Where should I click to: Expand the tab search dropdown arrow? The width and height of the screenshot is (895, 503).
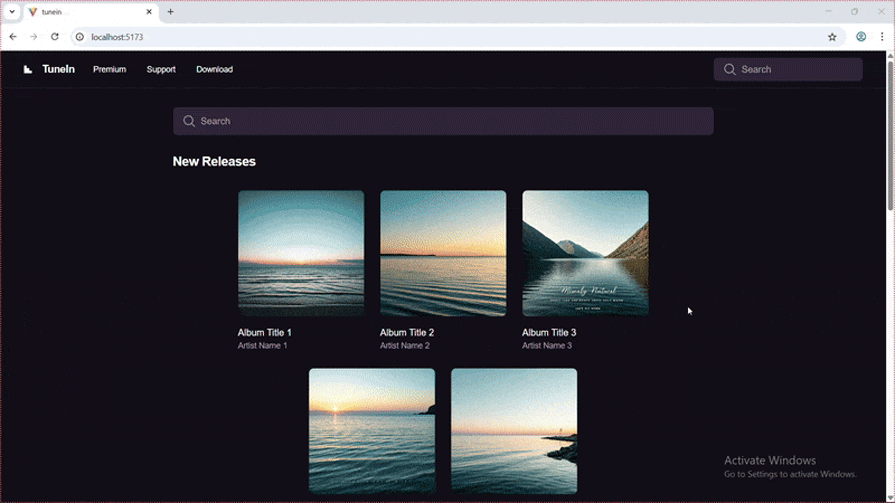click(x=12, y=12)
